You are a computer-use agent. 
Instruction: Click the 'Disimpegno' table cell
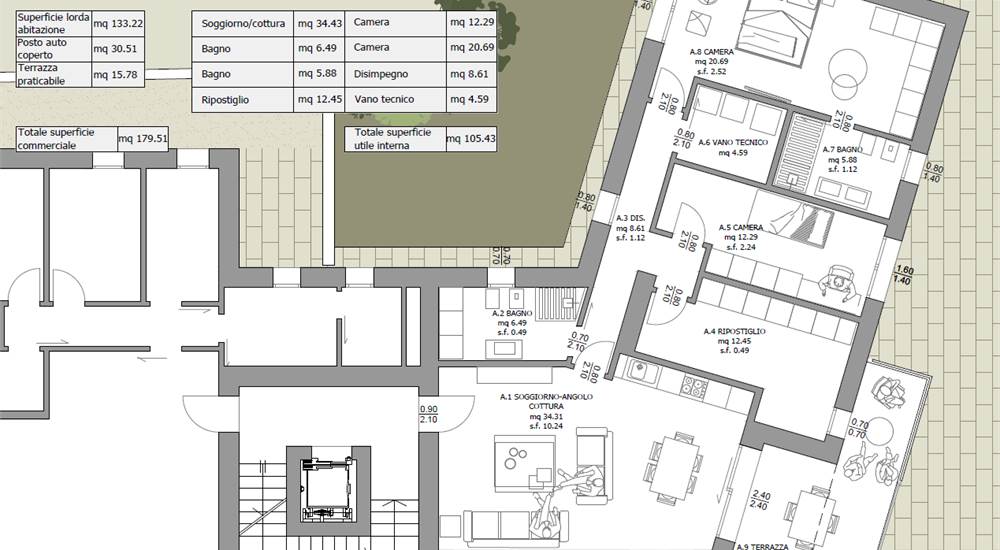pos(395,74)
